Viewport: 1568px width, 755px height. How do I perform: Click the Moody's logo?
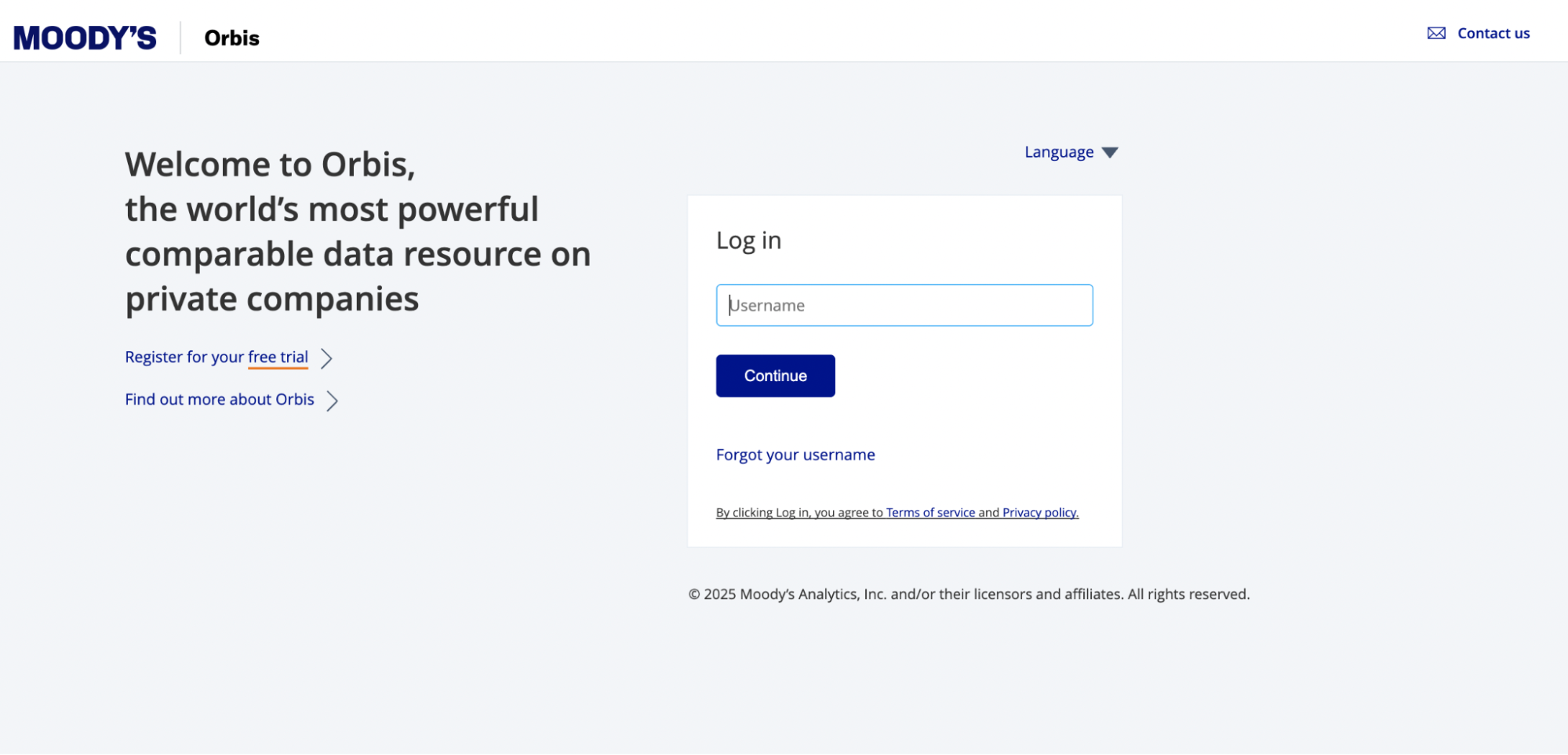tap(85, 38)
